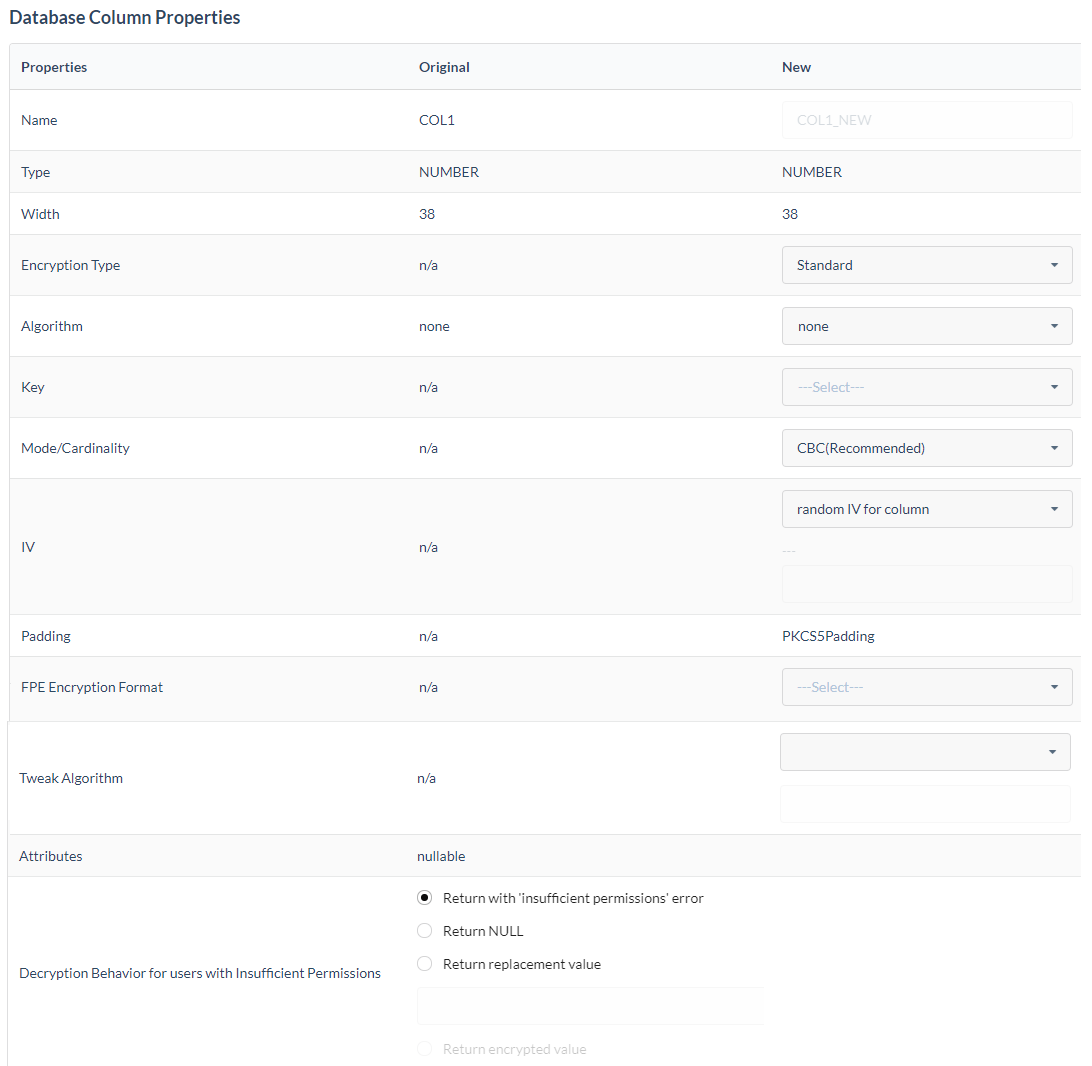Click the Key dropdown caret icon
This screenshot has height=1066, width=1092.
tap(1054, 387)
